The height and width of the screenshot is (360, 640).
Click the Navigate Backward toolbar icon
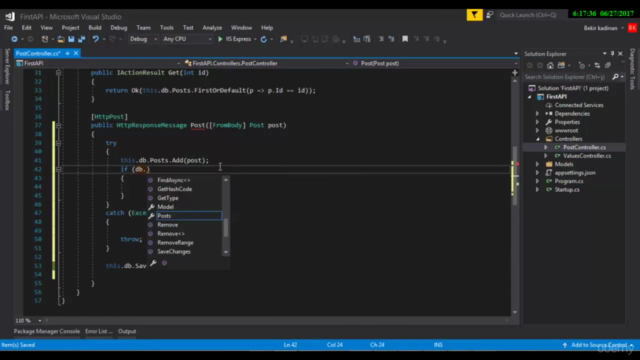(14, 39)
